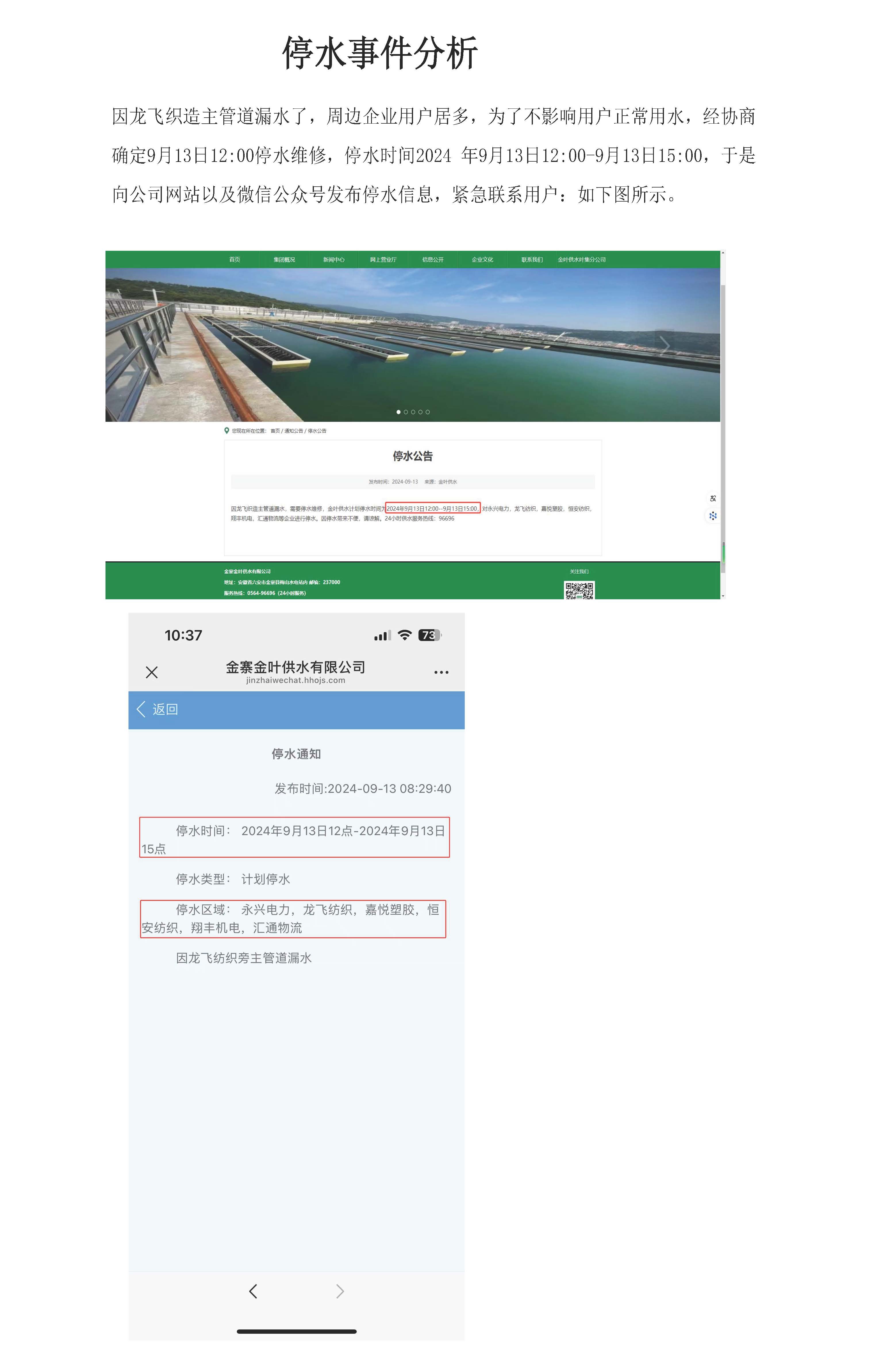Click the scrollbar down arrow of the web page
Image resolution: width=889 pixels, height=1372 pixels.
[x=723, y=596]
